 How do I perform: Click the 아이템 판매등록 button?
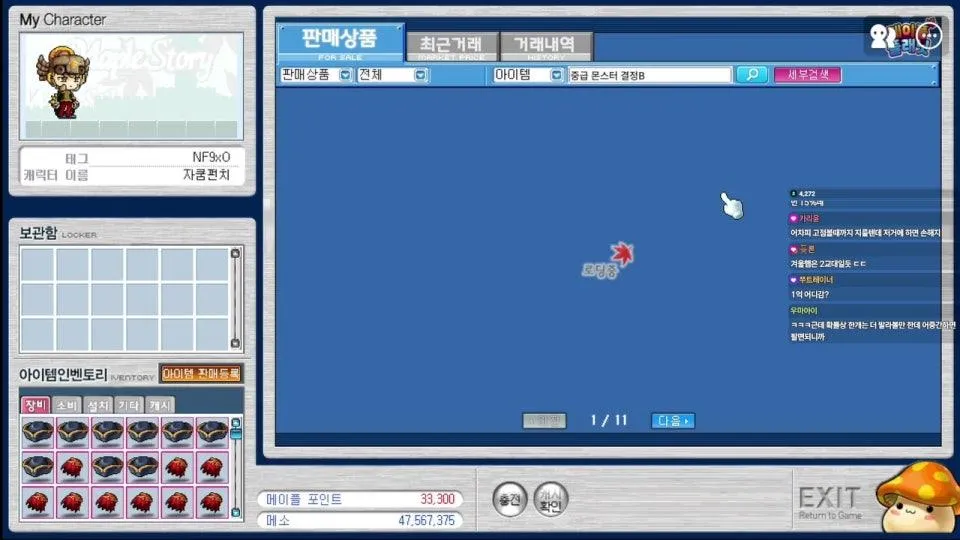pos(201,373)
